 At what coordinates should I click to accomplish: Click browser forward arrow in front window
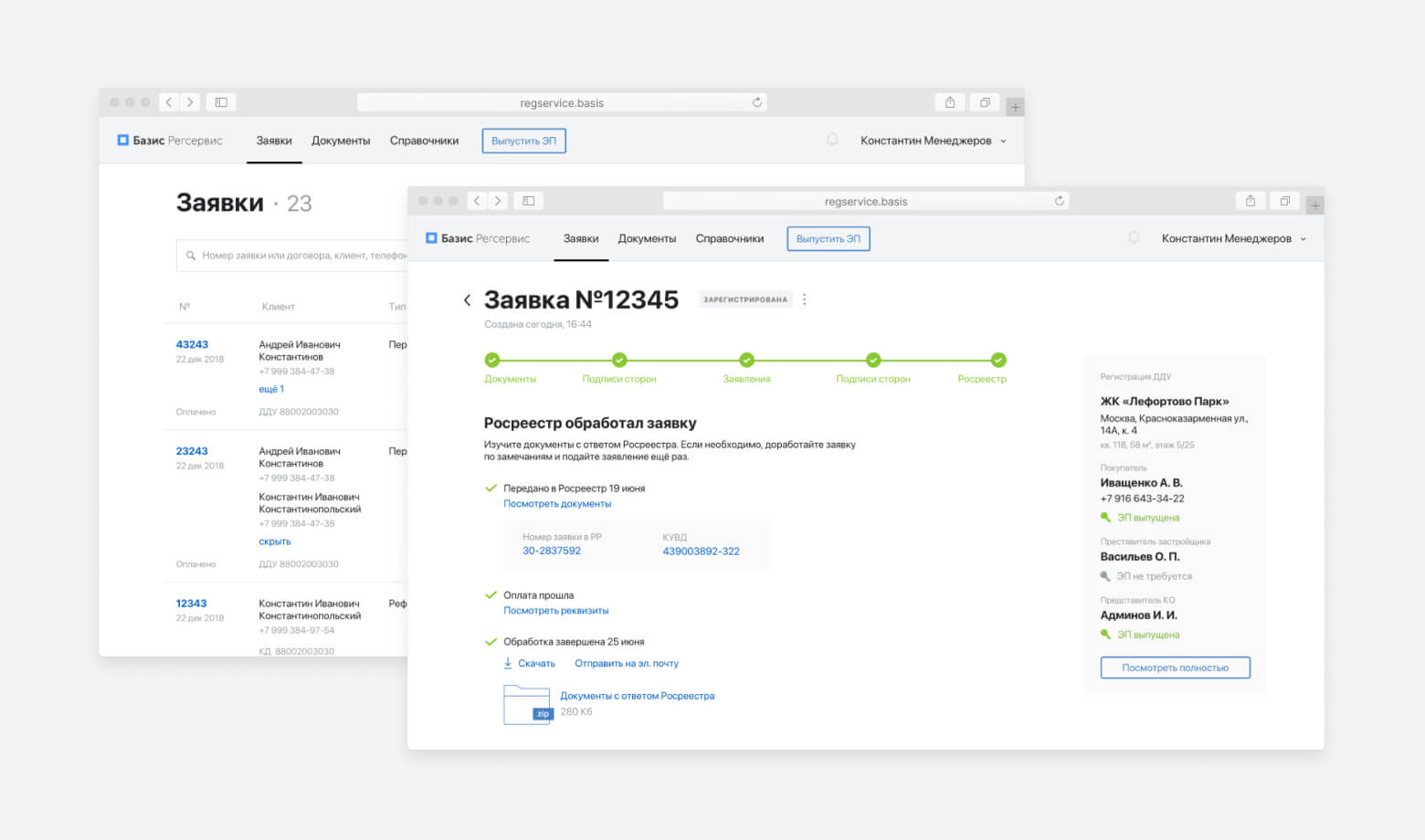[x=498, y=201]
